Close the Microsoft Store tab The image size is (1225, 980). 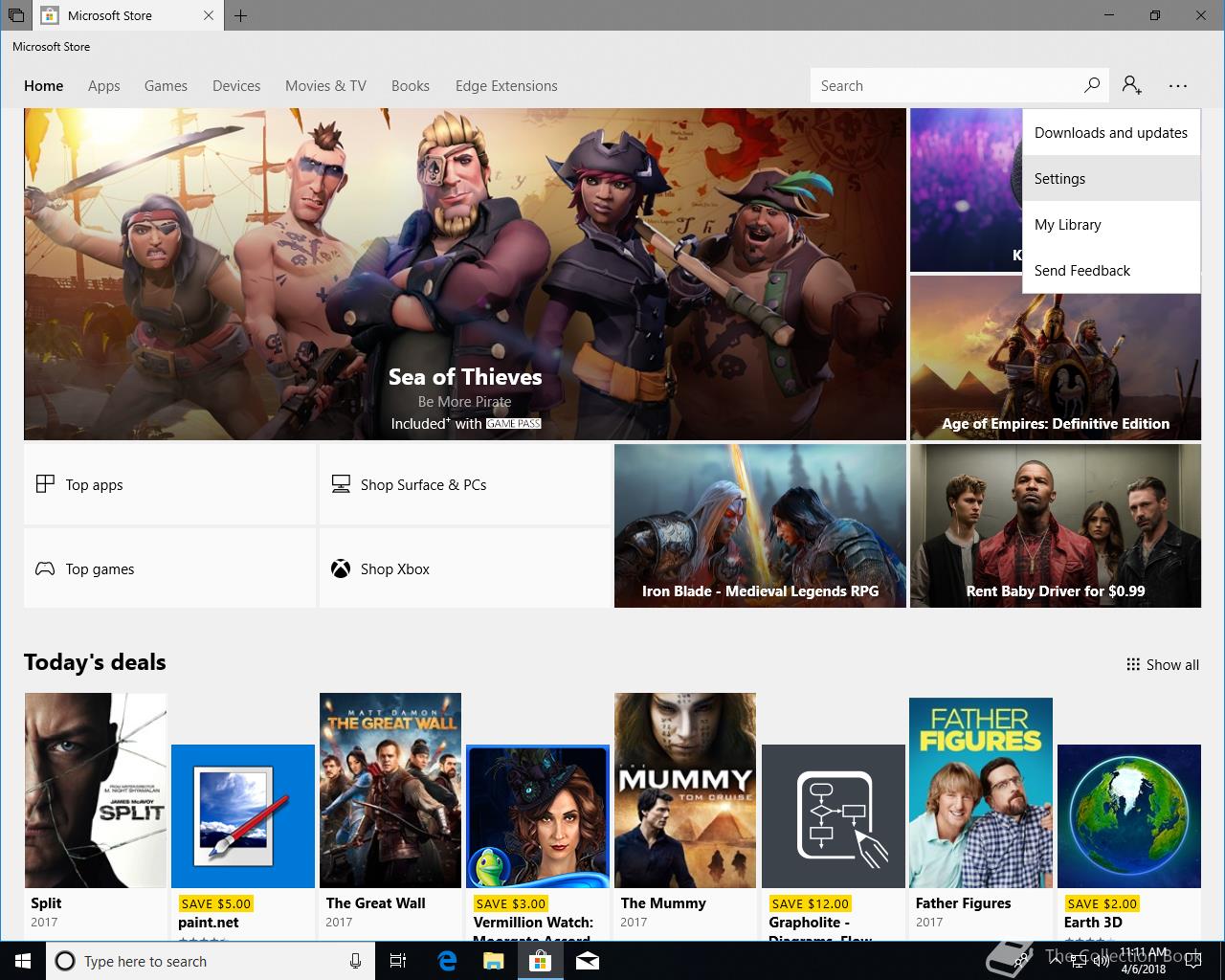[x=209, y=15]
